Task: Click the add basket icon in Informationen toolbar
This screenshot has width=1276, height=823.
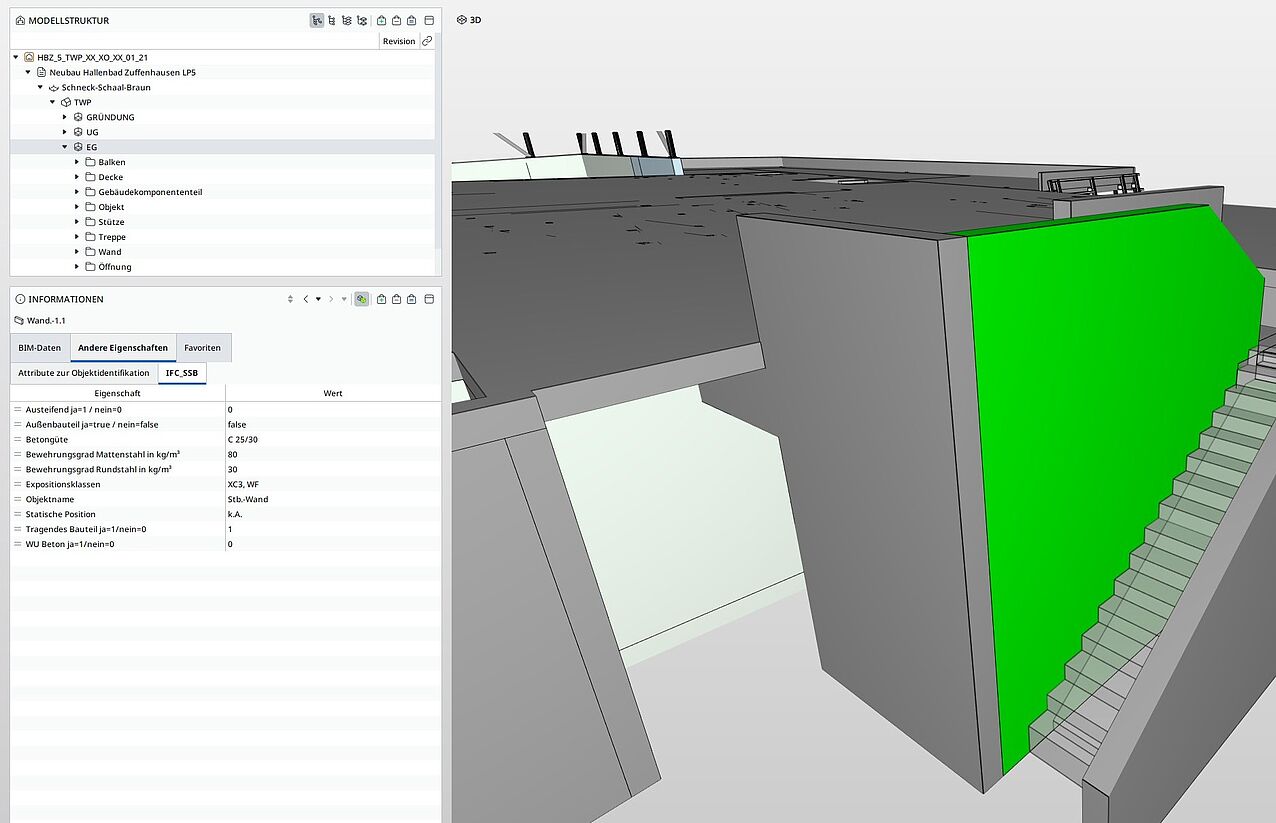Action: coord(382,299)
